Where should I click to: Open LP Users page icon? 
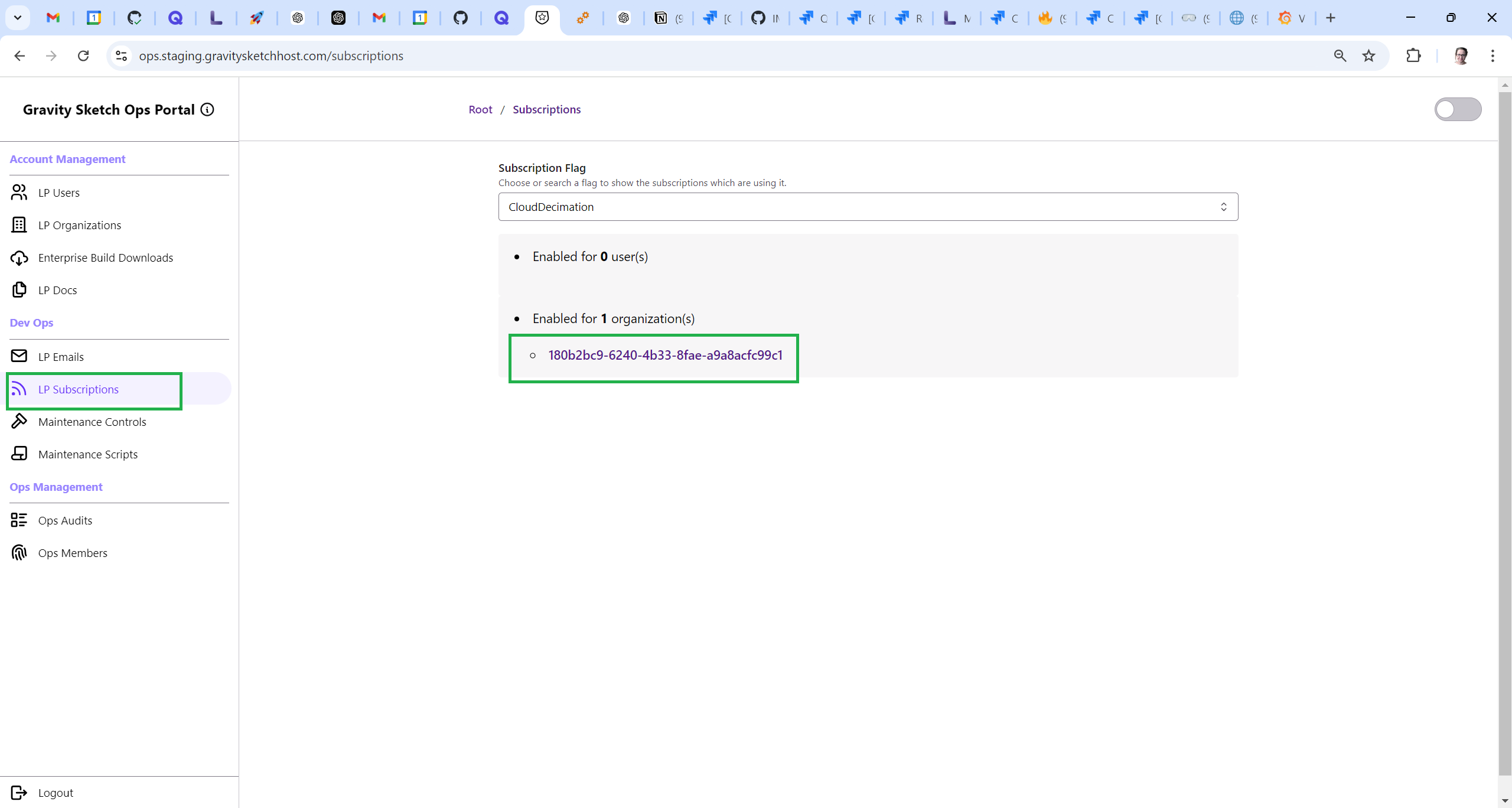pos(19,193)
